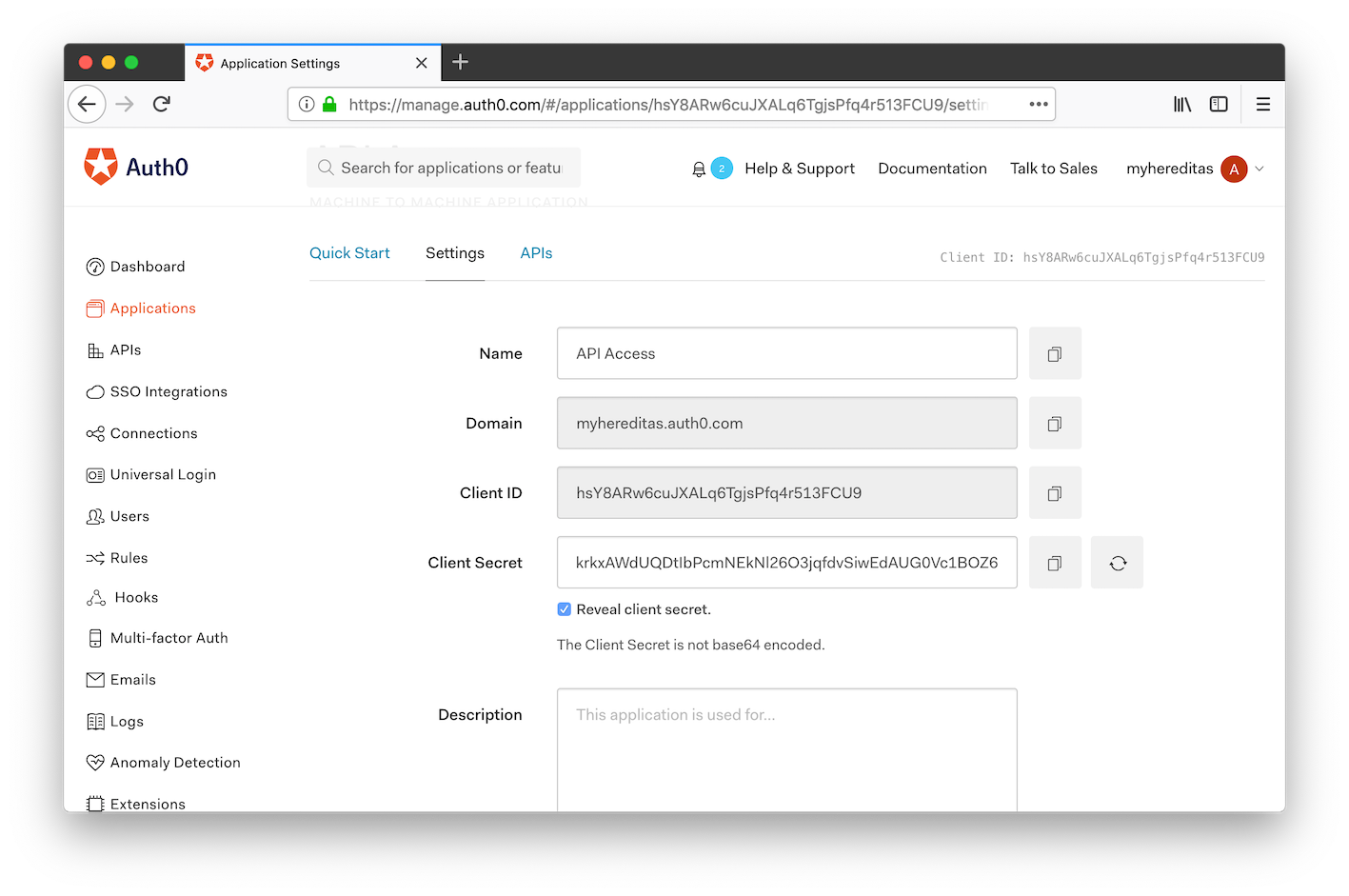Reload the page in browser
The height and width of the screenshot is (896, 1349).
(x=162, y=104)
